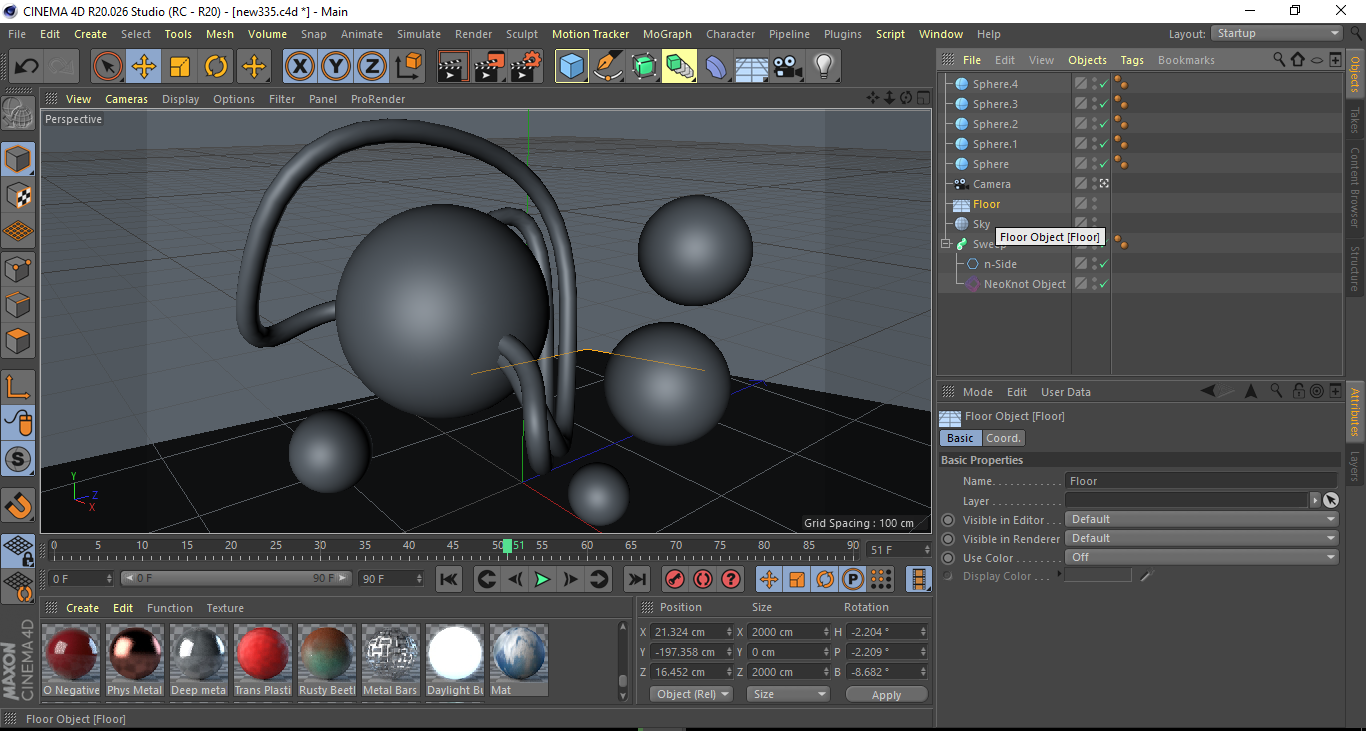Open the Takes side tab
This screenshot has height=731, width=1366.
coord(1355,120)
